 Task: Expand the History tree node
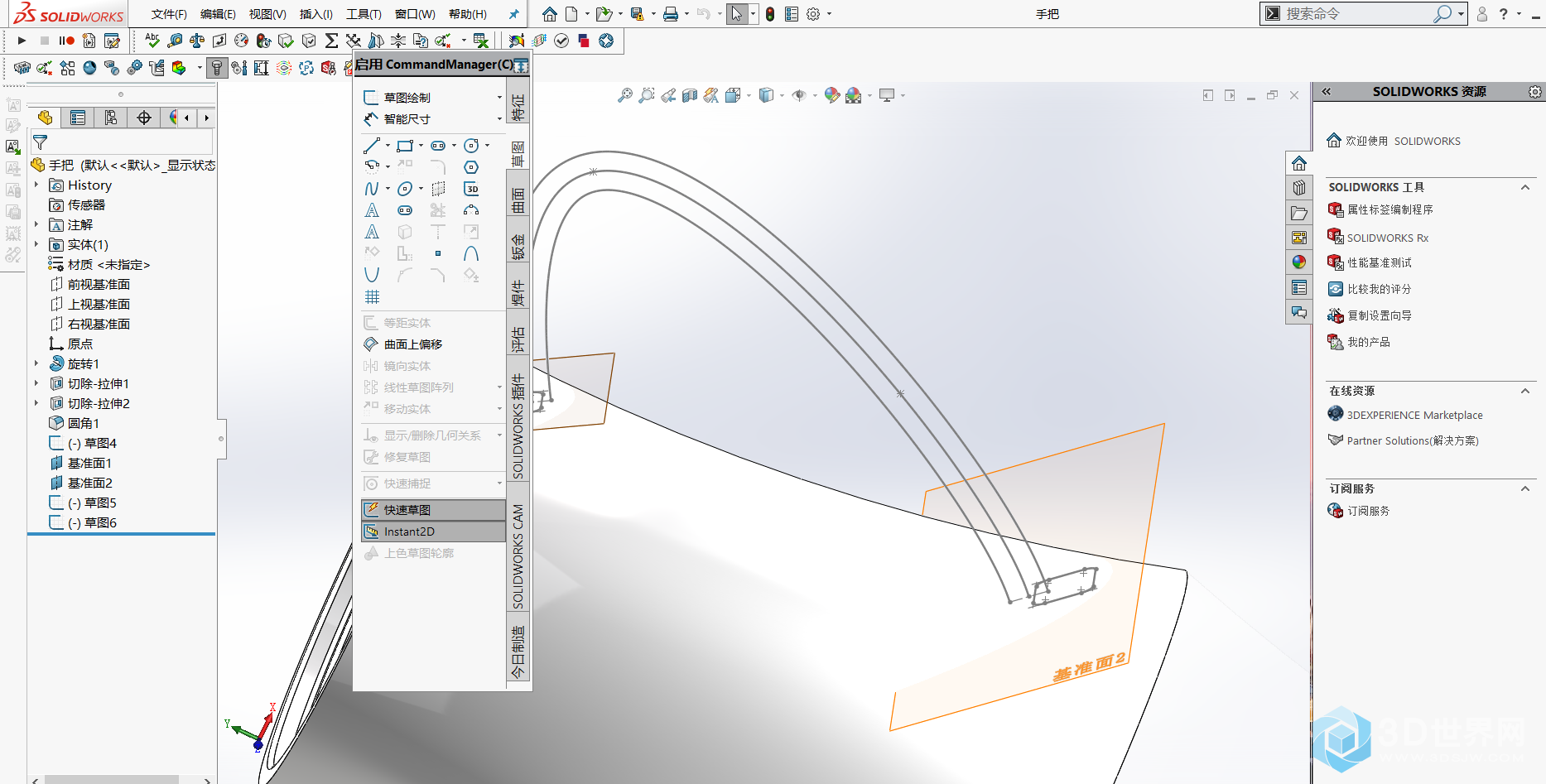coord(36,185)
